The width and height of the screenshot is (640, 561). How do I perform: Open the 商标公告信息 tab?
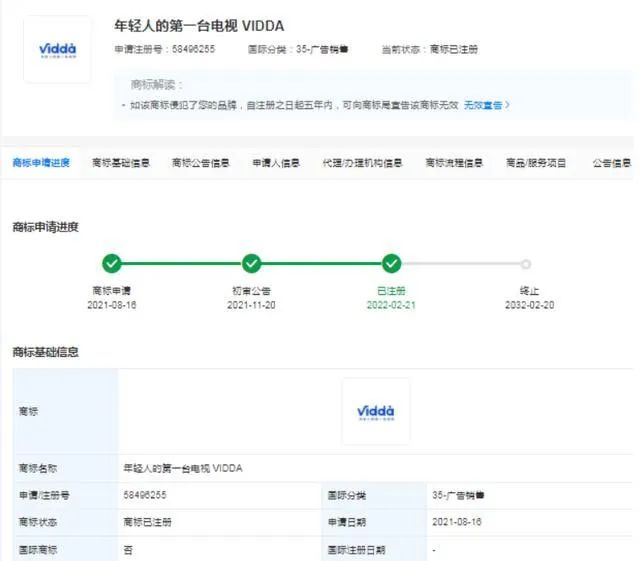click(200, 163)
